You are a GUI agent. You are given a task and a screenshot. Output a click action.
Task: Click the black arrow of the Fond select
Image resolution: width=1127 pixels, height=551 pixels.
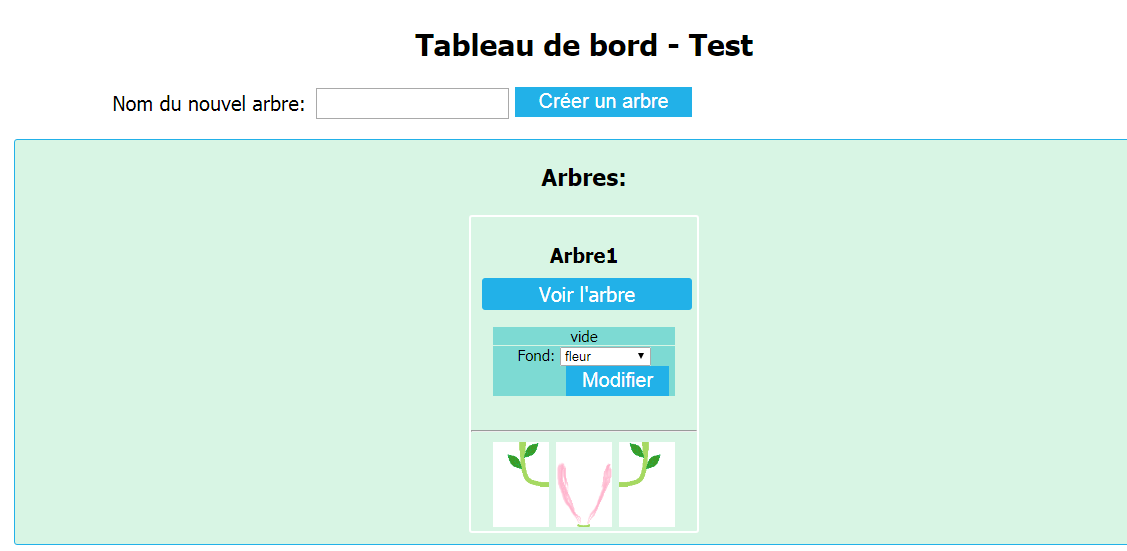coord(640,356)
